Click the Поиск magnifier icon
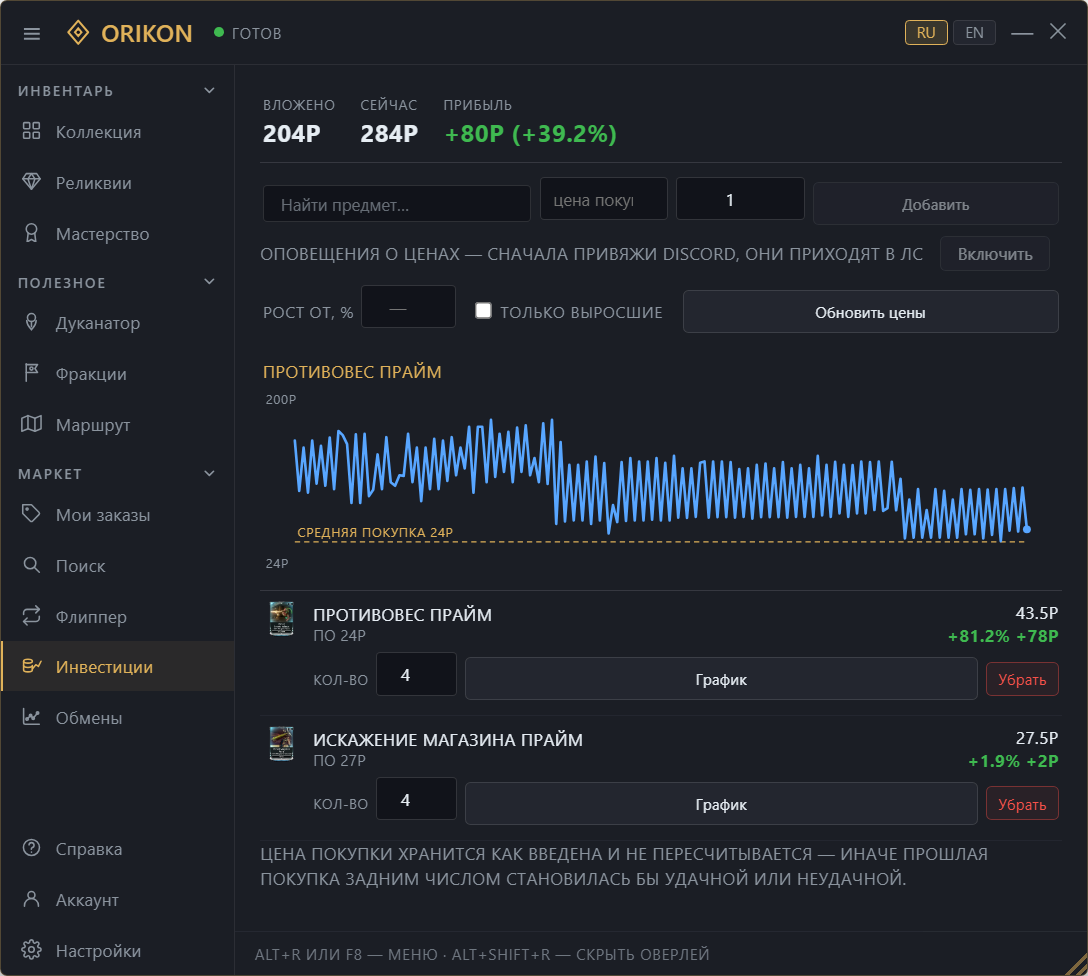The height and width of the screenshot is (976, 1088). pyautogui.click(x=31, y=565)
